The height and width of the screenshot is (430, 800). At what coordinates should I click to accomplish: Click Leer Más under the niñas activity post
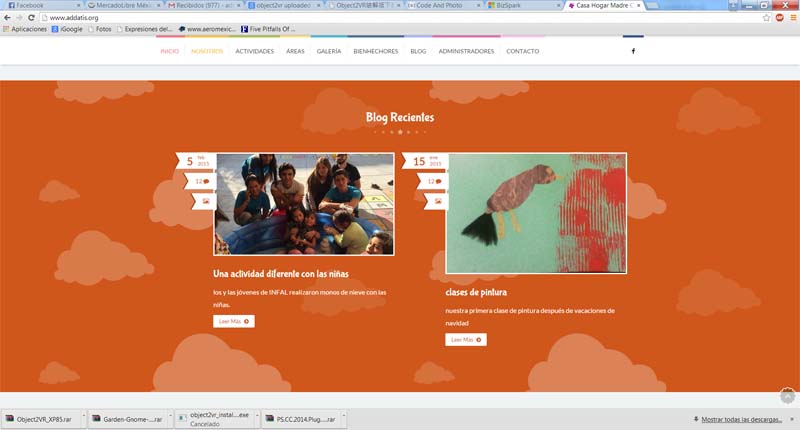click(234, 321)
